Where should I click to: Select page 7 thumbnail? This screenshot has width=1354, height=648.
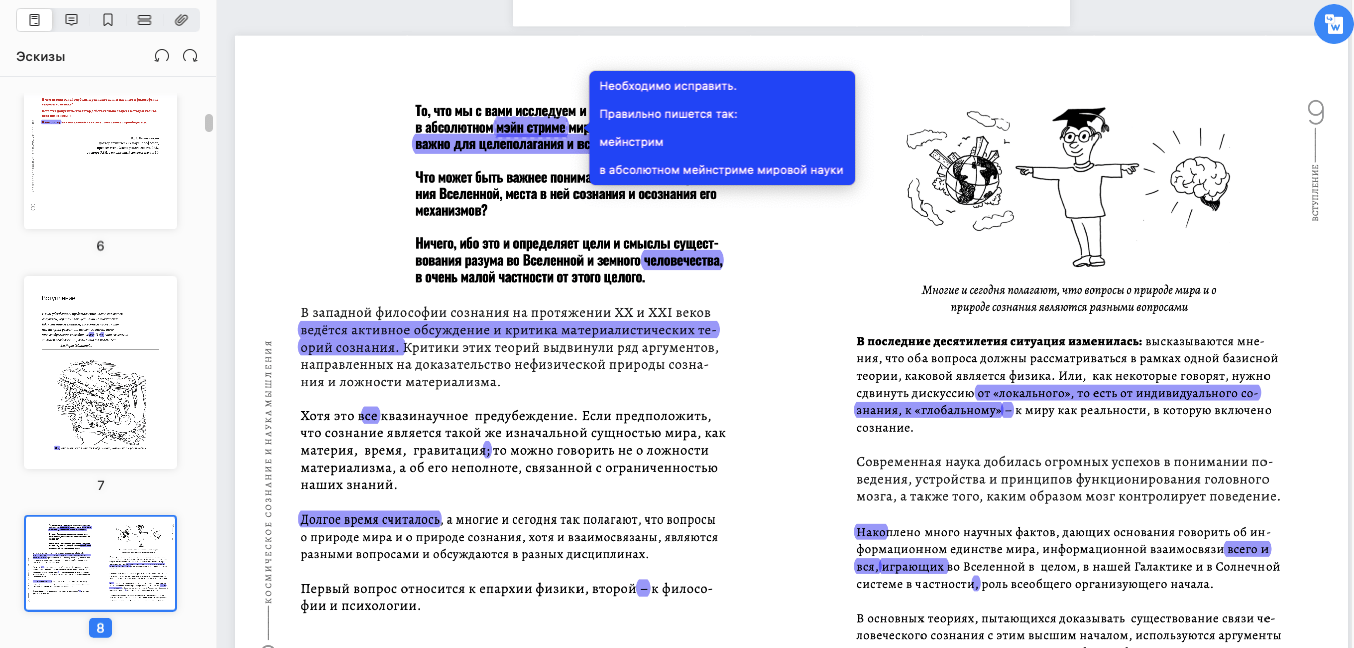(x=100, y=372)
